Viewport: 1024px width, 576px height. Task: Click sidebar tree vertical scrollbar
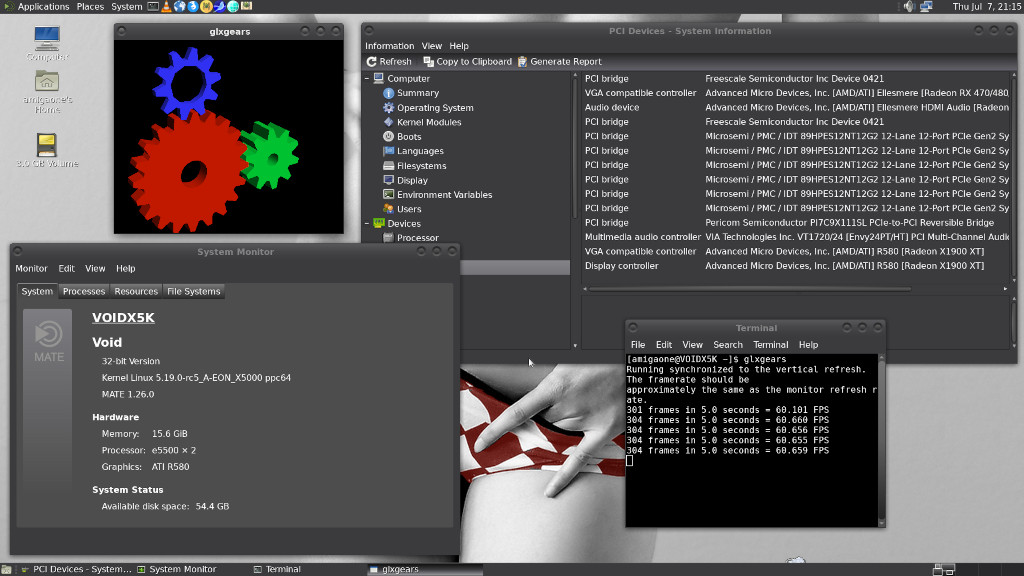pyautogui.click(x=575, y=150)
